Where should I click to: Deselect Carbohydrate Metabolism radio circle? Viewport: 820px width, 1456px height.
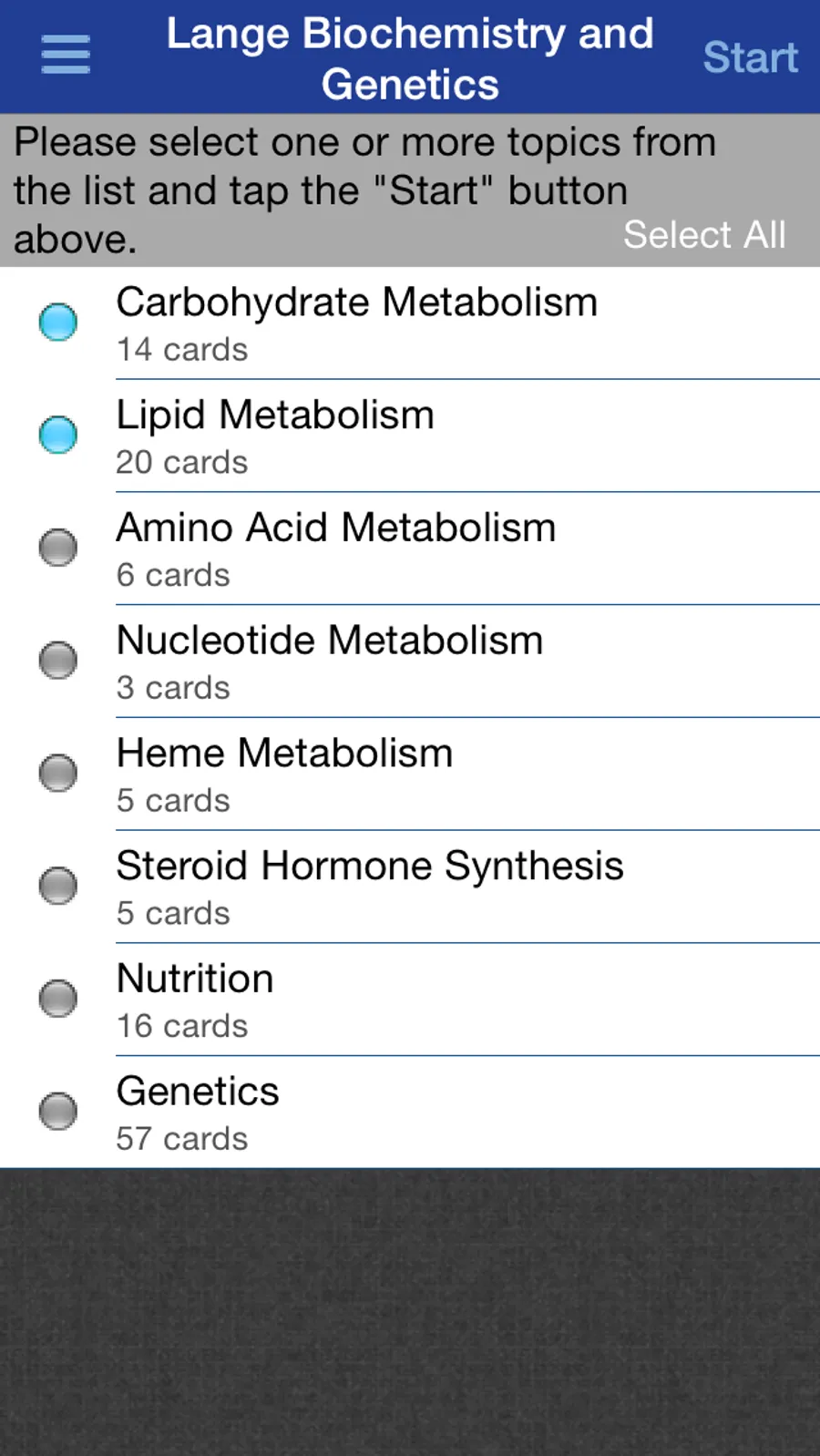point(58,323)
